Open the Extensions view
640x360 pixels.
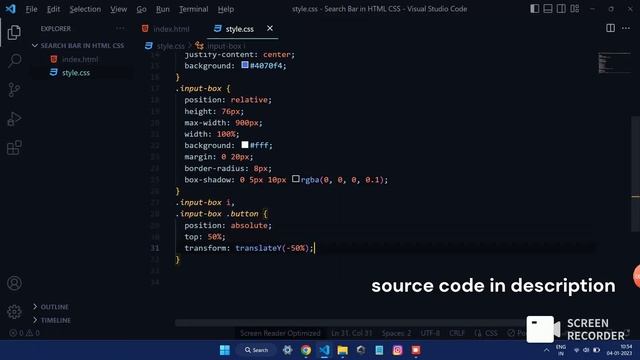(x=14, y=148)
